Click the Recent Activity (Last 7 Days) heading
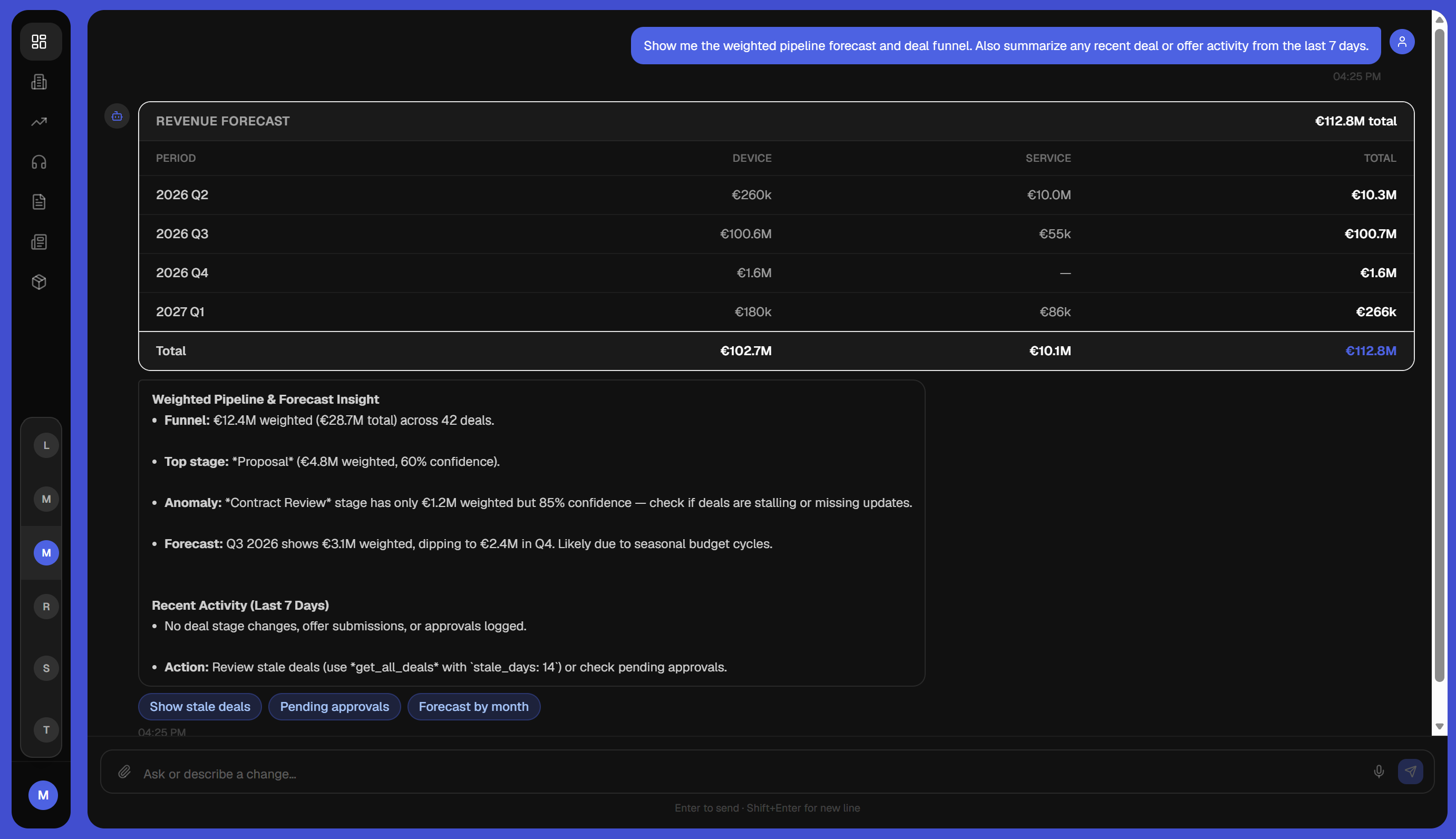1456x839 pixels. pos(240,605)
